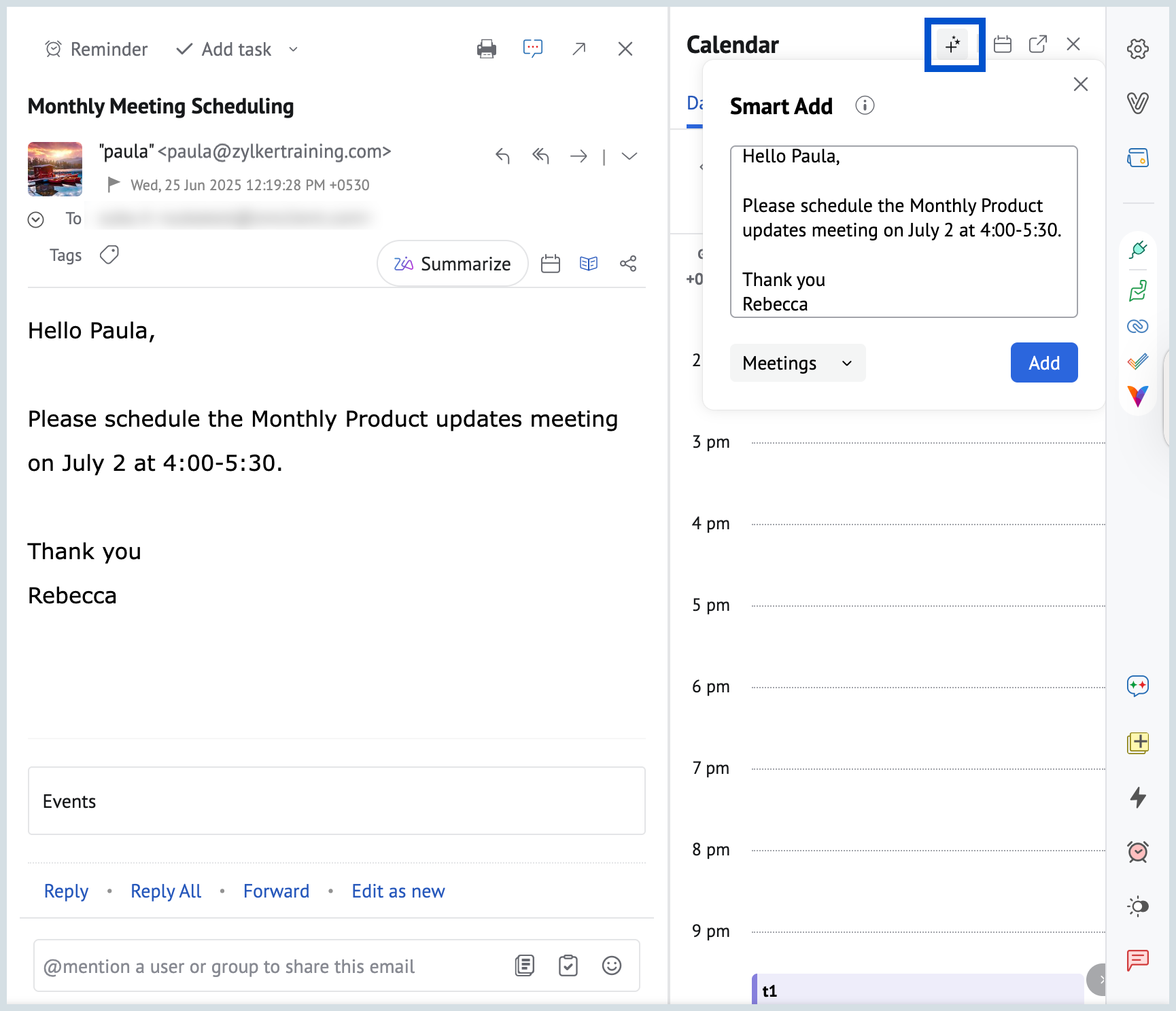Open the settings gear icon
Screen dimensions: 1176x1011
(1138, 49)
